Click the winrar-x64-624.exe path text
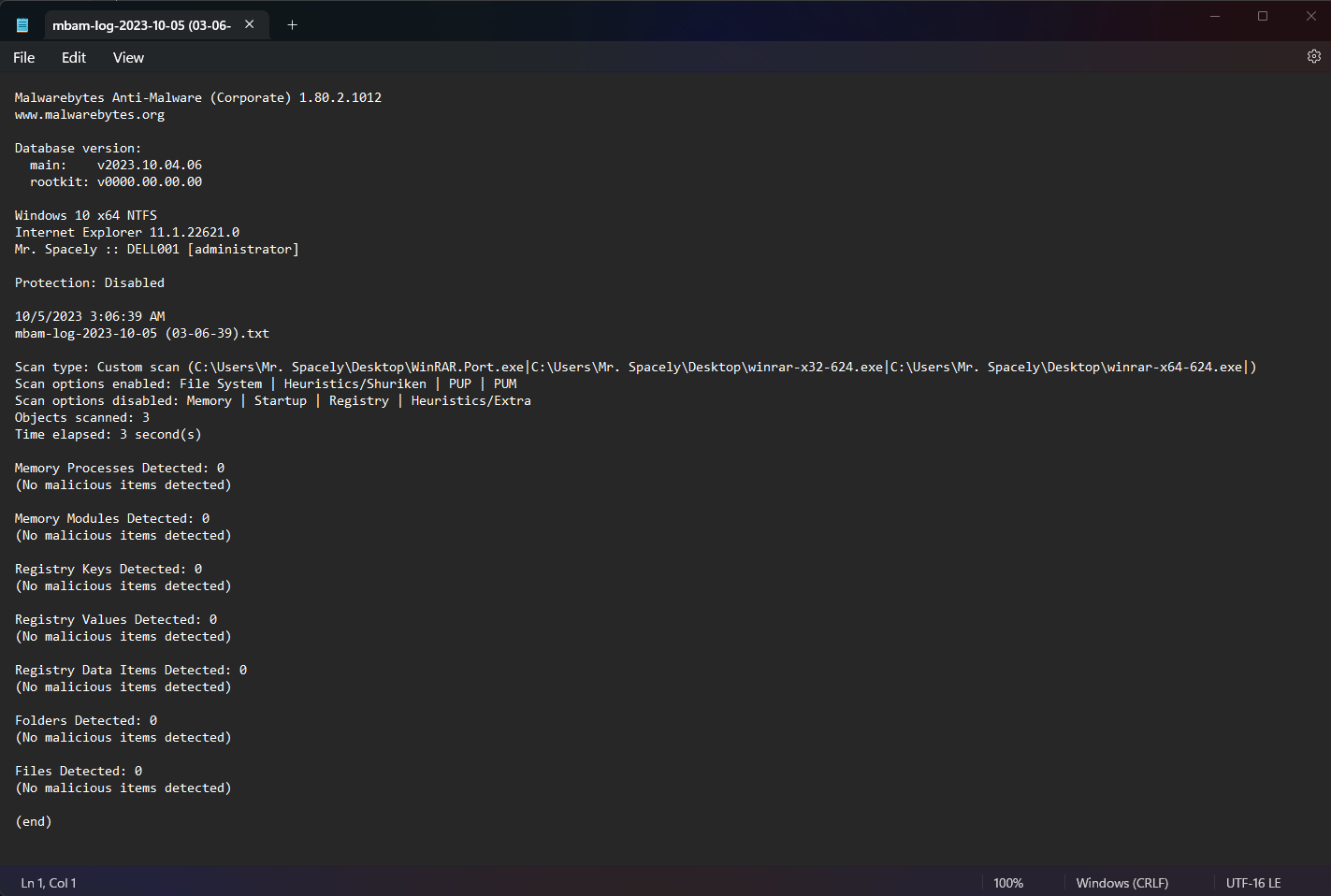The width and height of the screenshot is (1331, 896). tap(1066, 367)
